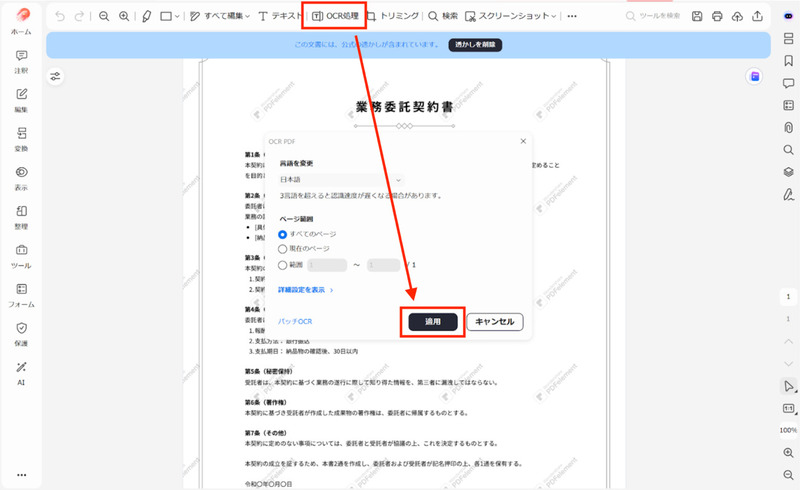This screenshot has height=490, width=800.
Task: Open the page thumbnails panel icon
Action: coord(788,39)
